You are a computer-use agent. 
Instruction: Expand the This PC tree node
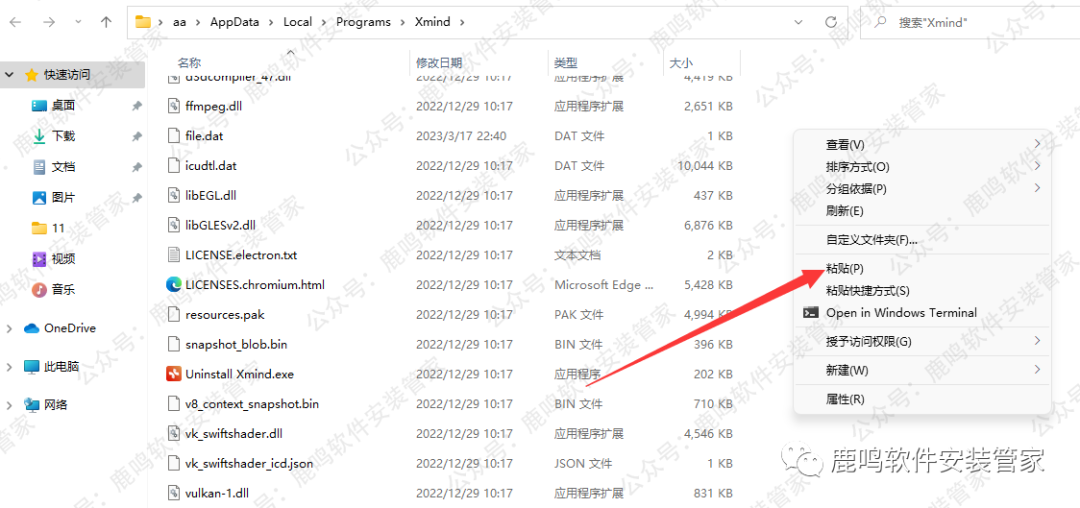click(10, 366)
